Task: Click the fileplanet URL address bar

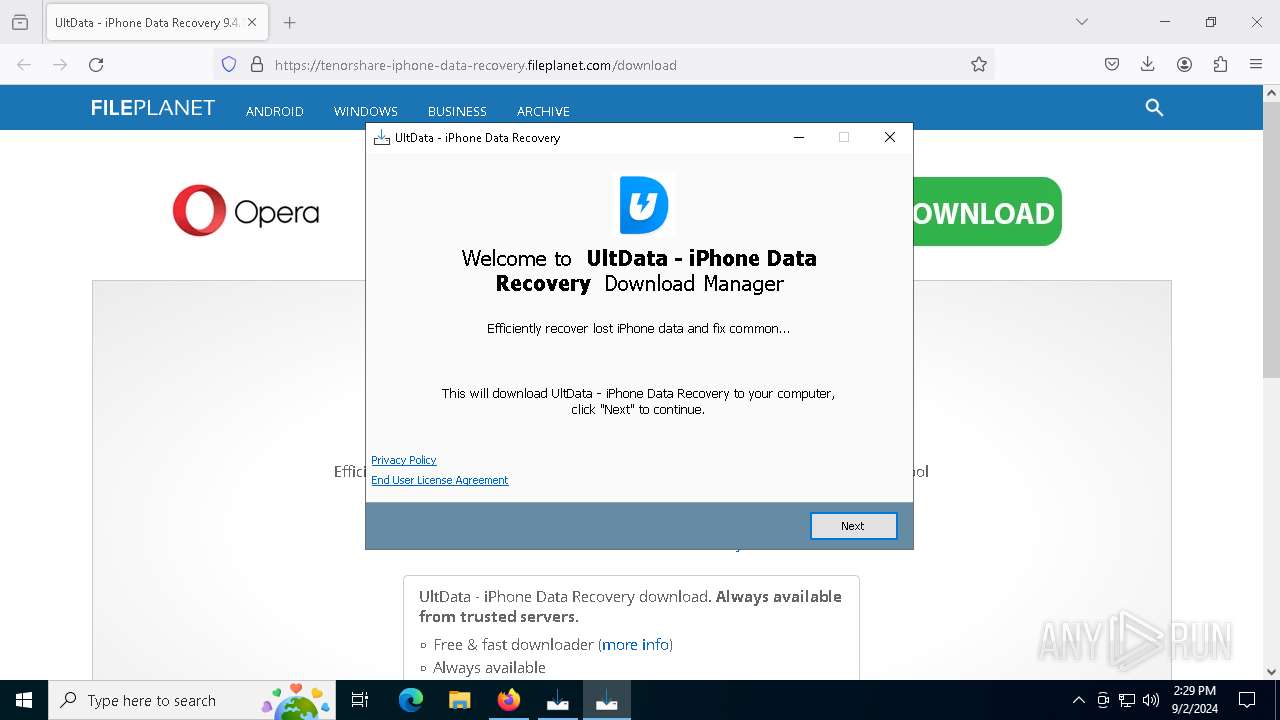Action: click(x=605, y=65)
